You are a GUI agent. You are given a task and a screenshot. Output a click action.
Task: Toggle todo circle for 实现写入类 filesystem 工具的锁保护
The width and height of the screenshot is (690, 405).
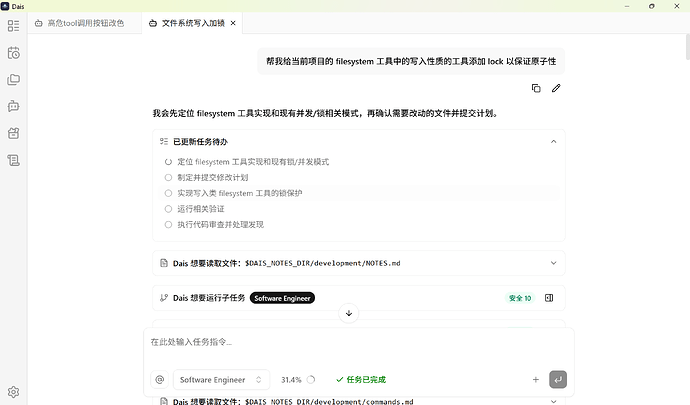tap(168, 193)
